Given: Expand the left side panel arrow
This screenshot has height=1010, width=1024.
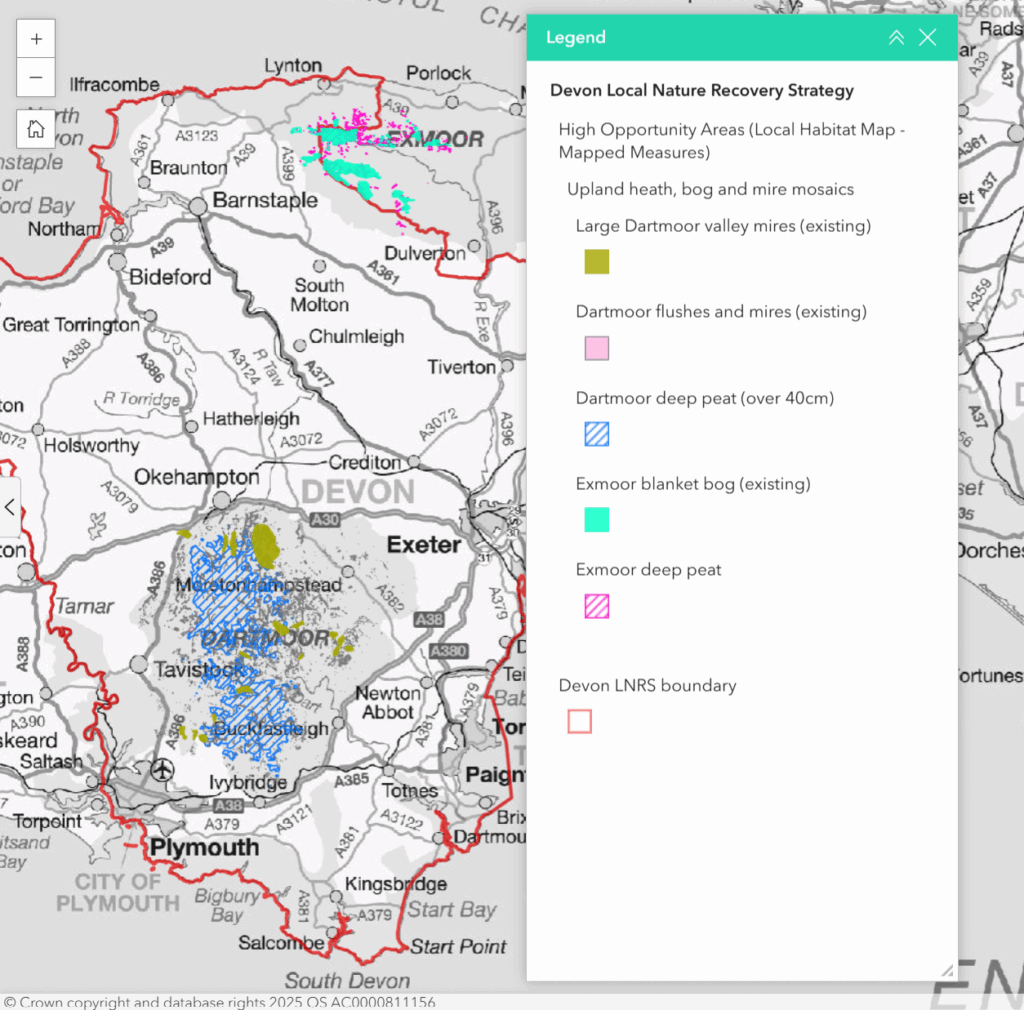Looking at the screenshot, I should pos(10,508).
